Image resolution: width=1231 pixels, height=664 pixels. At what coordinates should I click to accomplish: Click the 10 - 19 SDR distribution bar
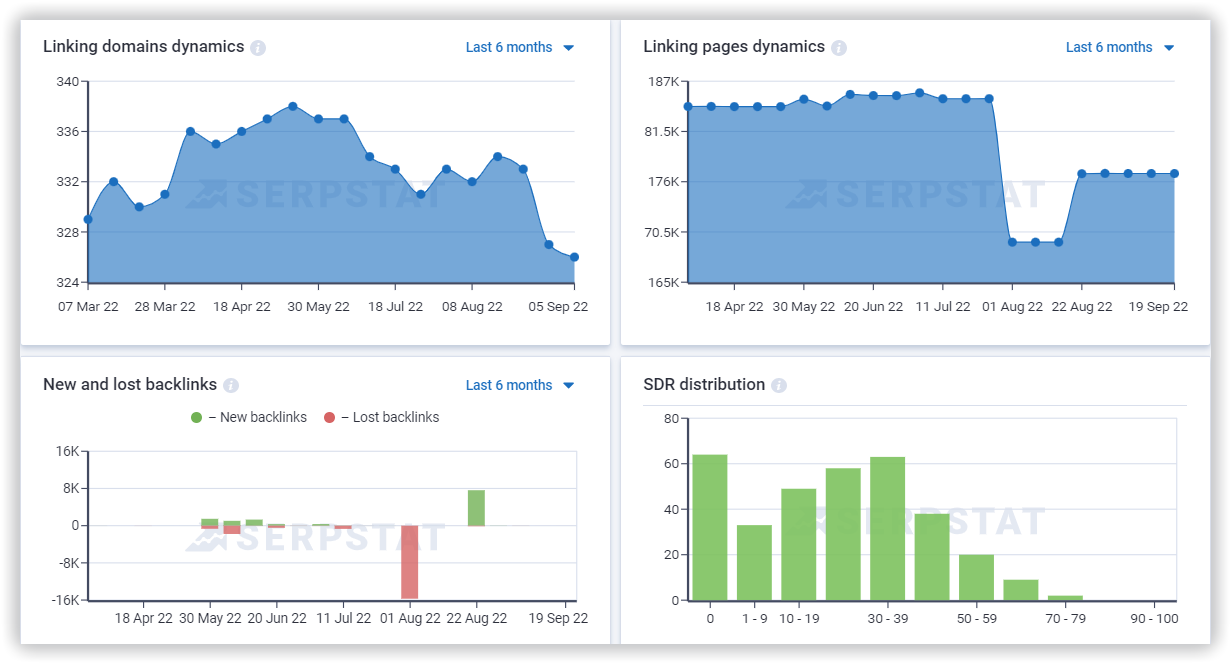pos(798,545)
